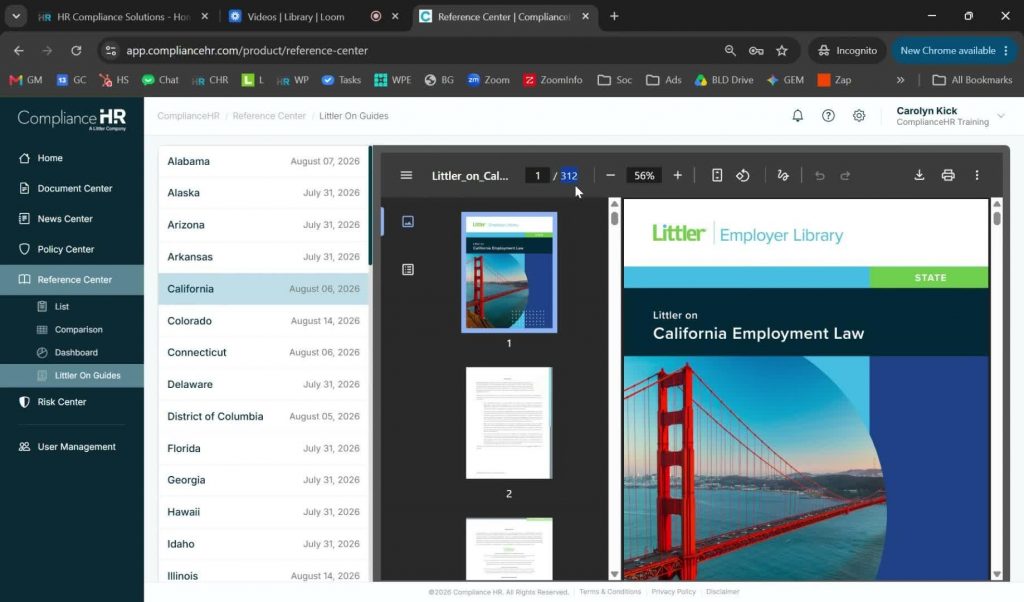Print the PDF document
This screenshot has height=602, width=1024.
click(948, 175)
